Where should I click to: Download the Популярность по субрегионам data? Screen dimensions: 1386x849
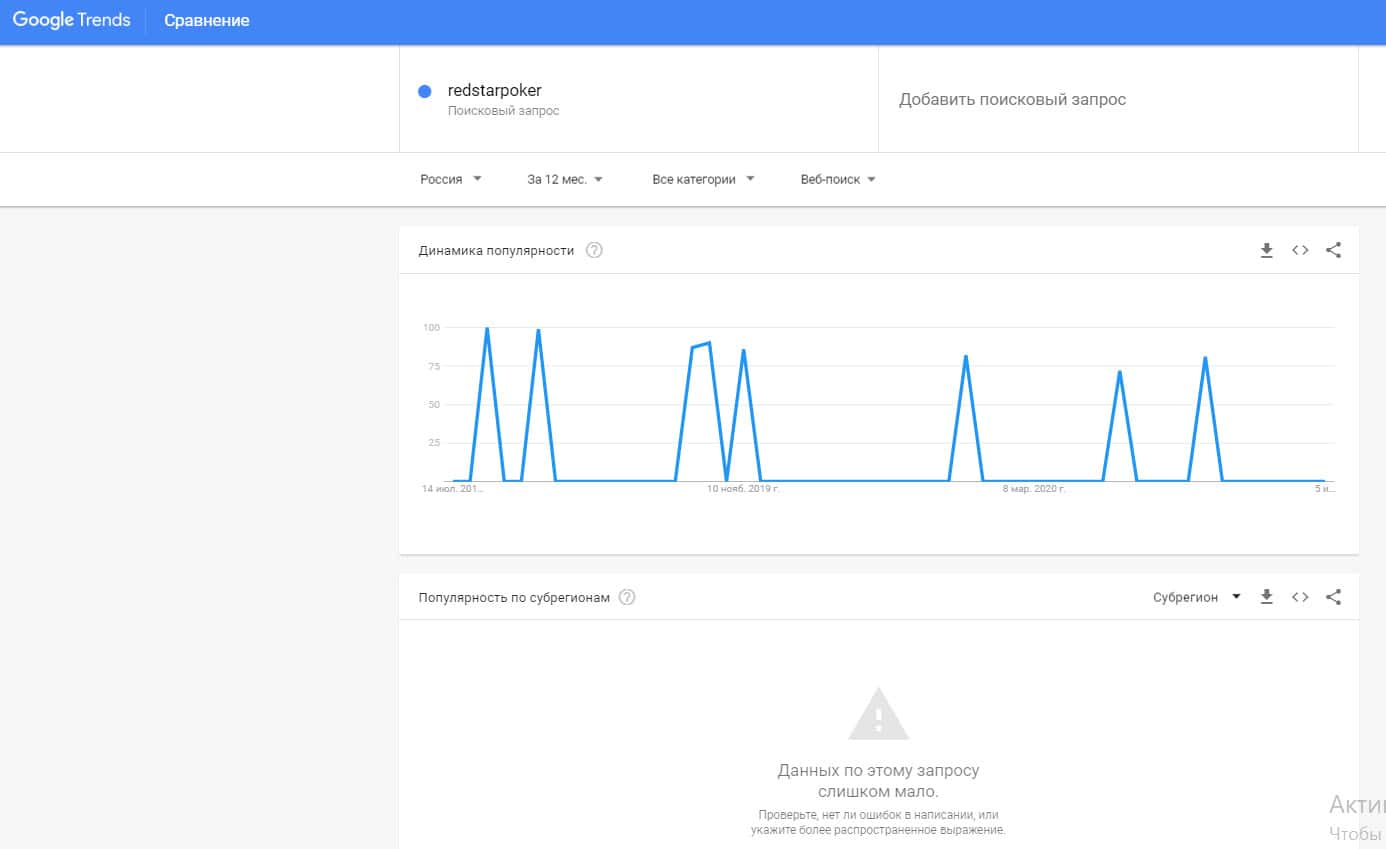(1266, 597)
